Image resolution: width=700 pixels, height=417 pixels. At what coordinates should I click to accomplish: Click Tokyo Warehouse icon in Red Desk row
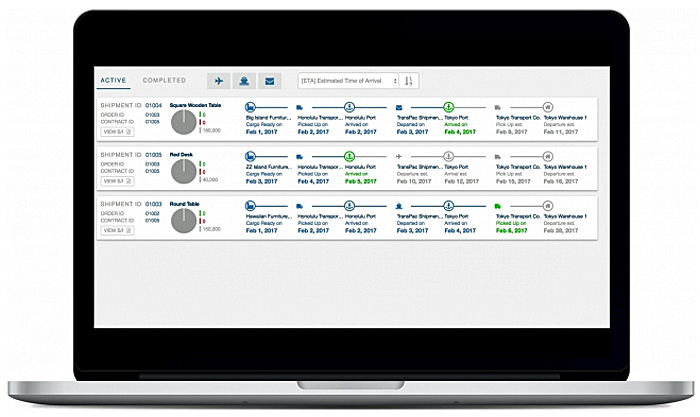click(x=548, y=156)
